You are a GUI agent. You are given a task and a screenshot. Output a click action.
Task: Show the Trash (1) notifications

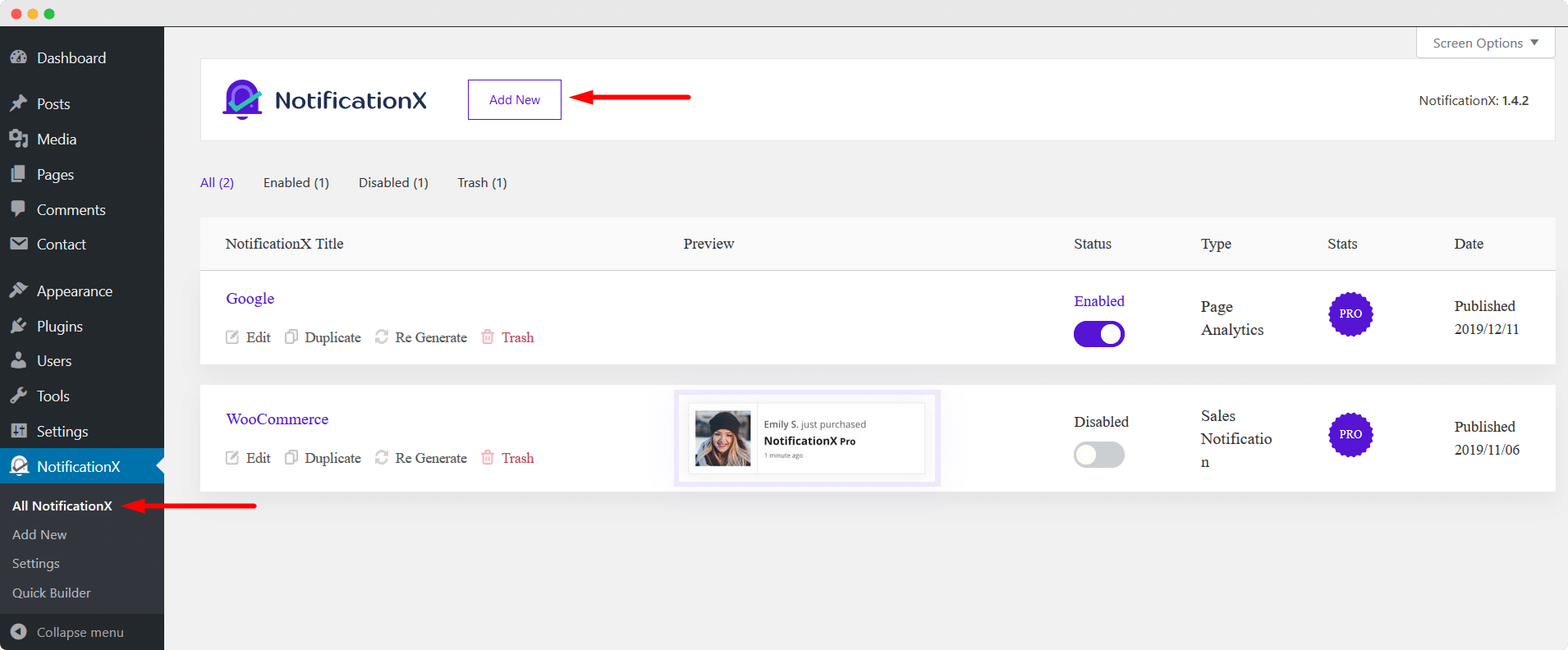[x=482, y=183]
